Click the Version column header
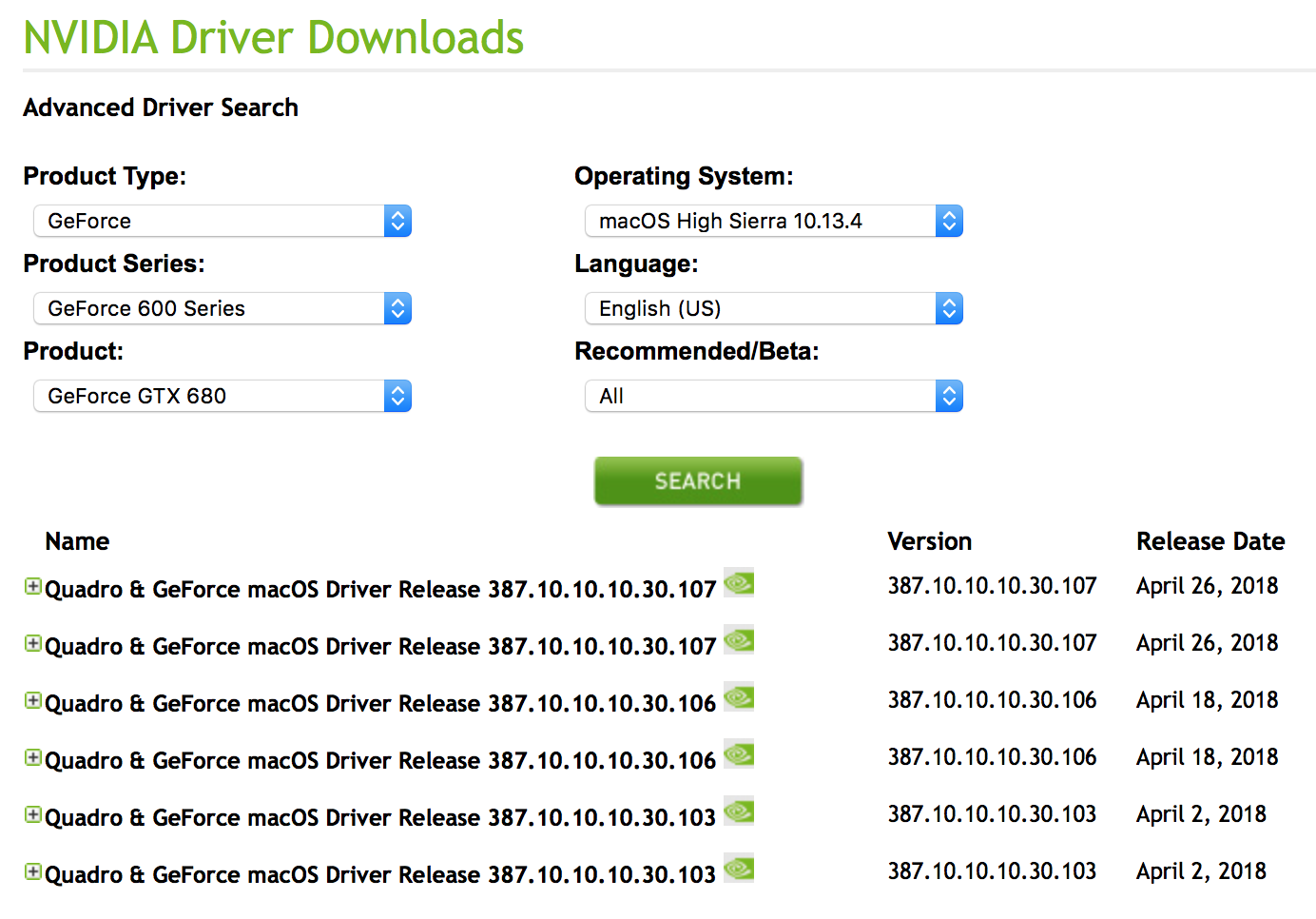The image size is (1316, 919). [x=930, y=541]
